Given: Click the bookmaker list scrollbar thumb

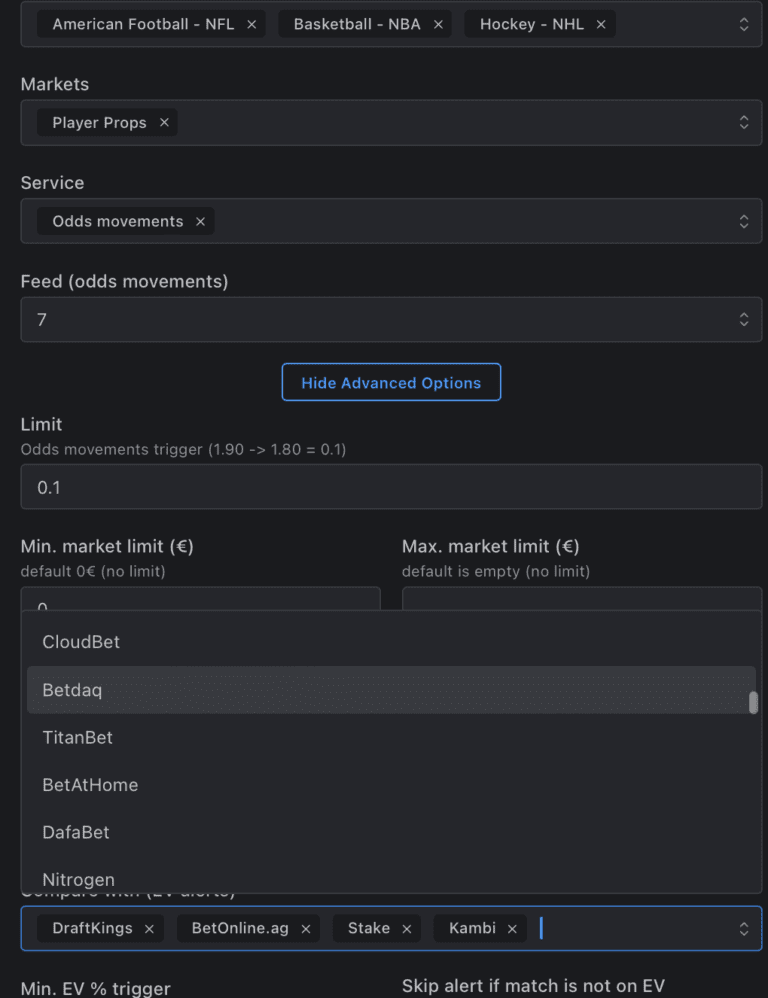Looking at the screenshot, I should coord(753,703).
